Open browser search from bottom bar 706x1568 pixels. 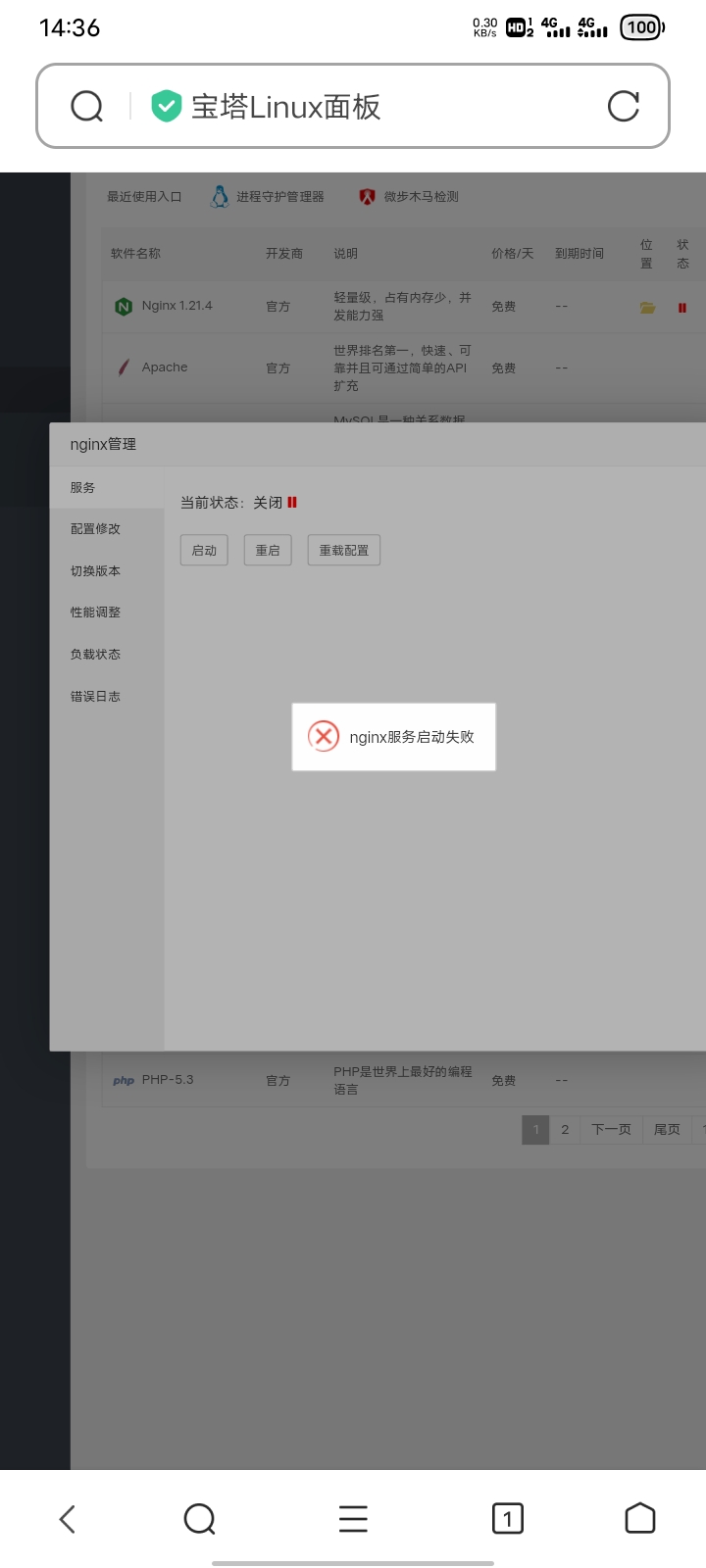(200, 1519)
